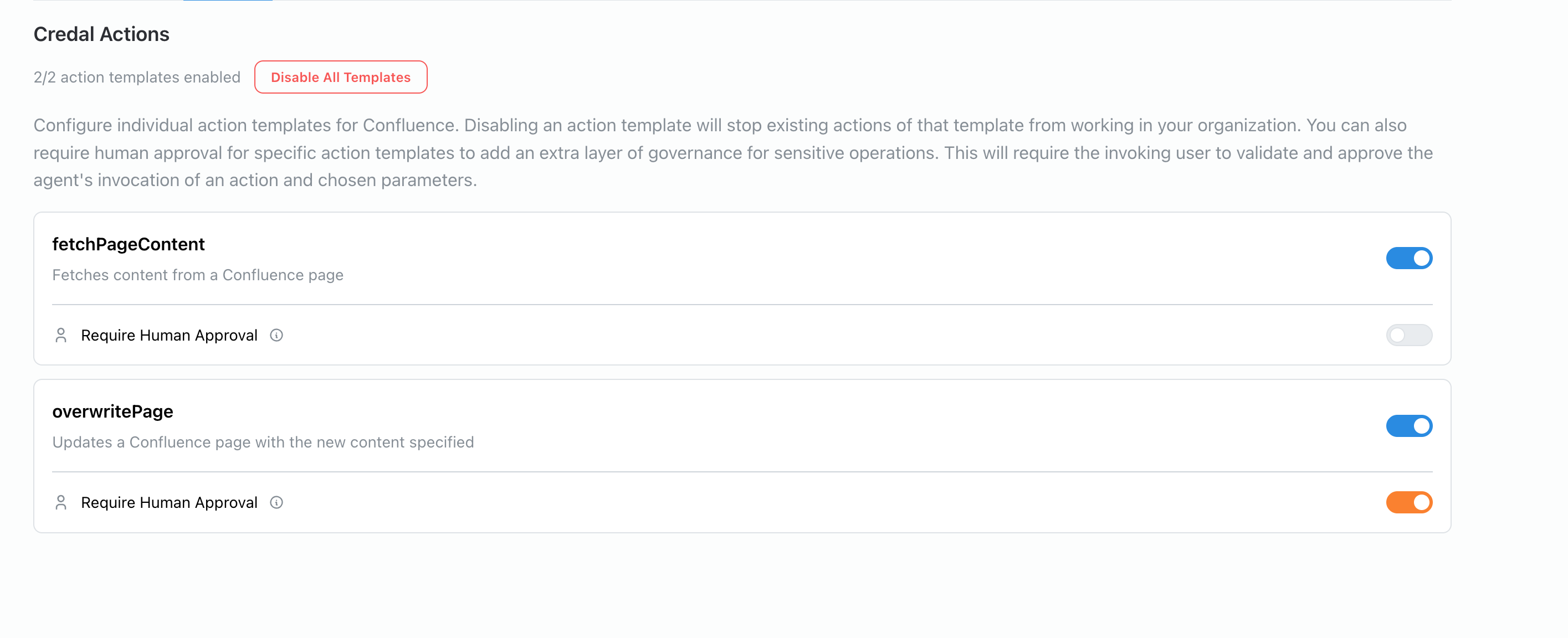
Task: Click the overwritePage template title
Action: (112, 411)
